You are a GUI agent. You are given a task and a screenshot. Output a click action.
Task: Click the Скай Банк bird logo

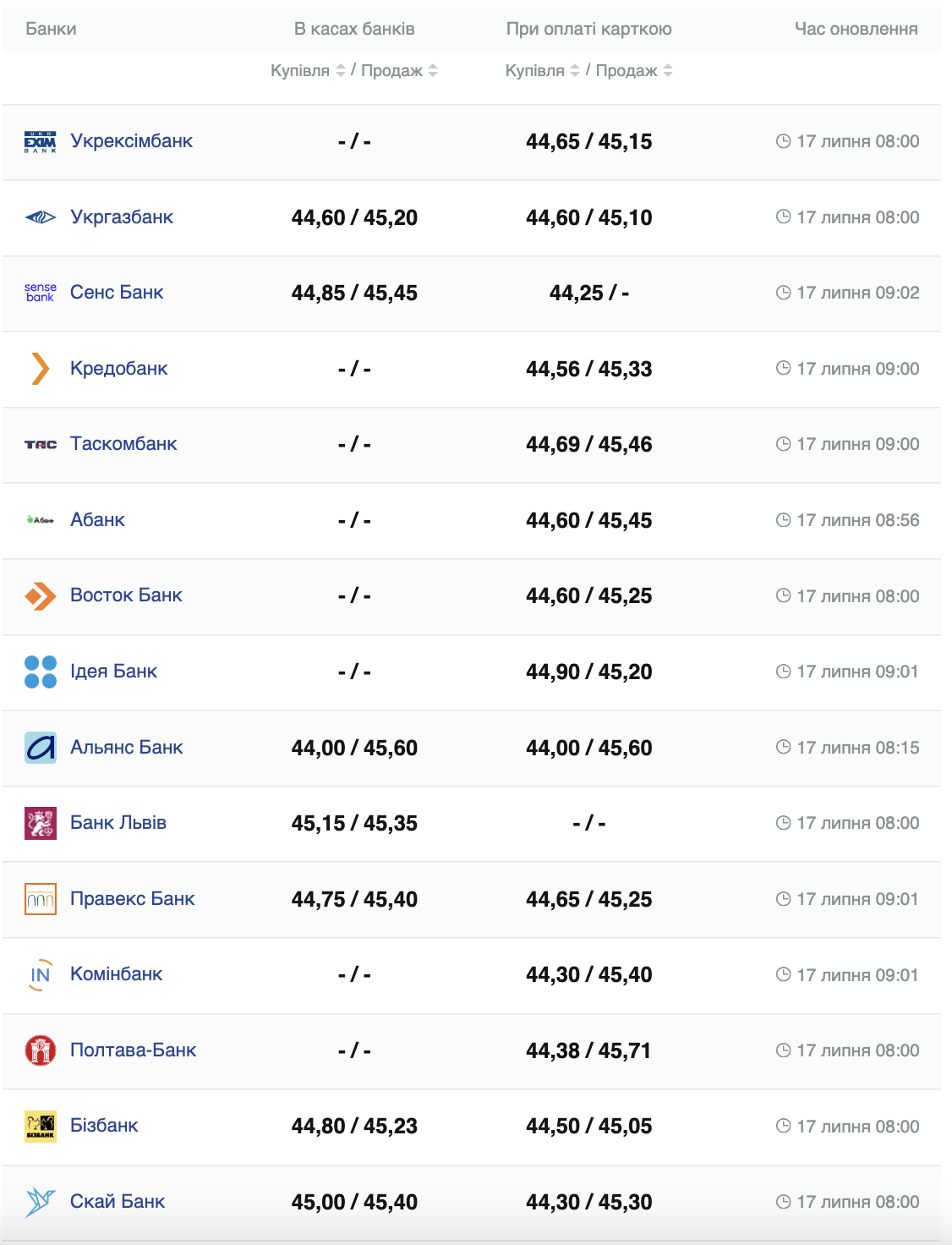point(41,1202)
